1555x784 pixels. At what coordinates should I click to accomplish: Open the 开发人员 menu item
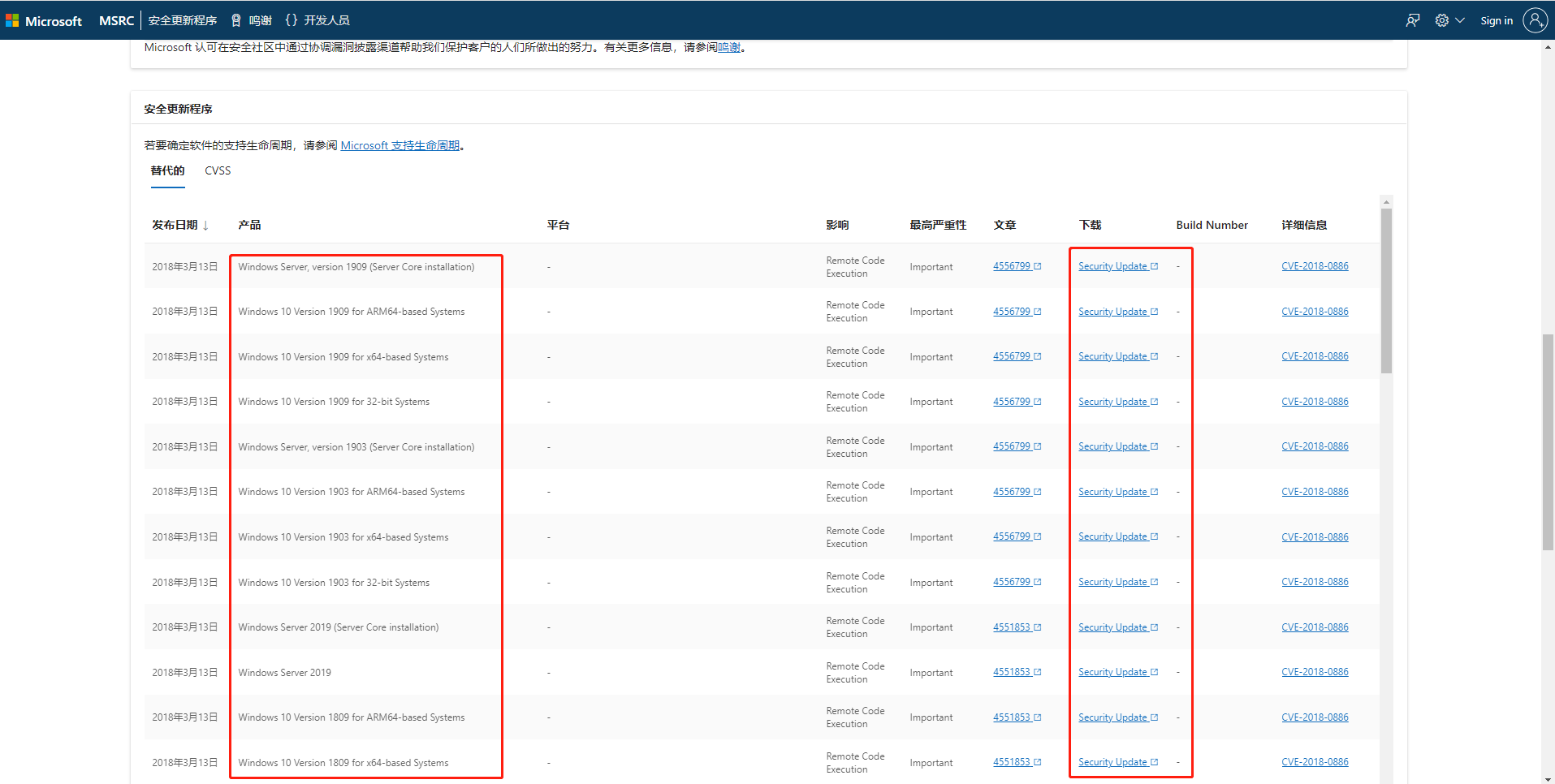pos(317,21)
